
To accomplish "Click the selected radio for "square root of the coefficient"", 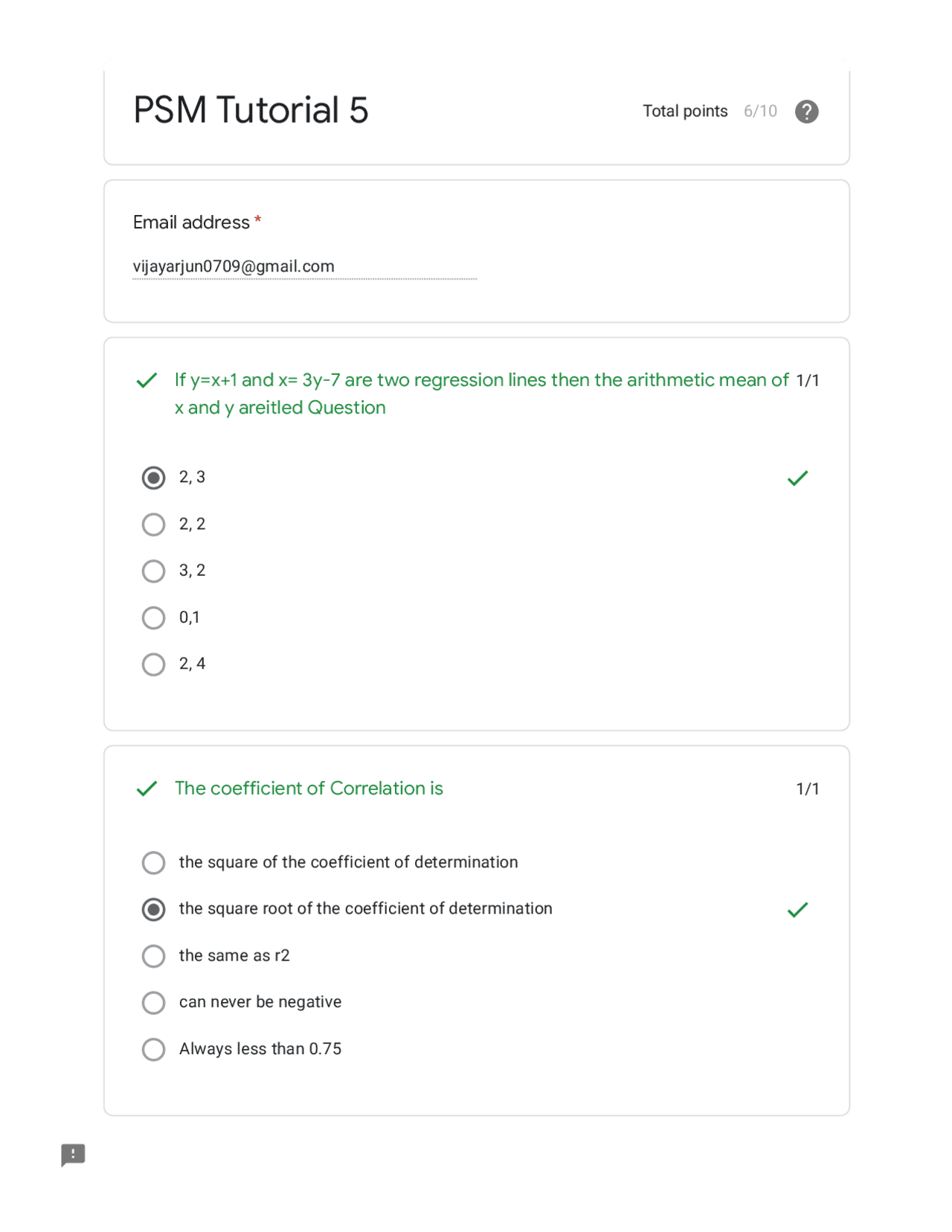I will coord(153,908).
